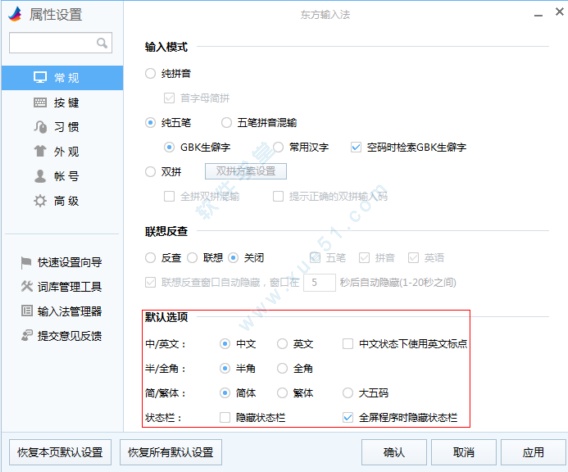Toggle 提示正确的双拼输入码 checkbox
Screen dimensions: 568x472
tap(278, 196)
